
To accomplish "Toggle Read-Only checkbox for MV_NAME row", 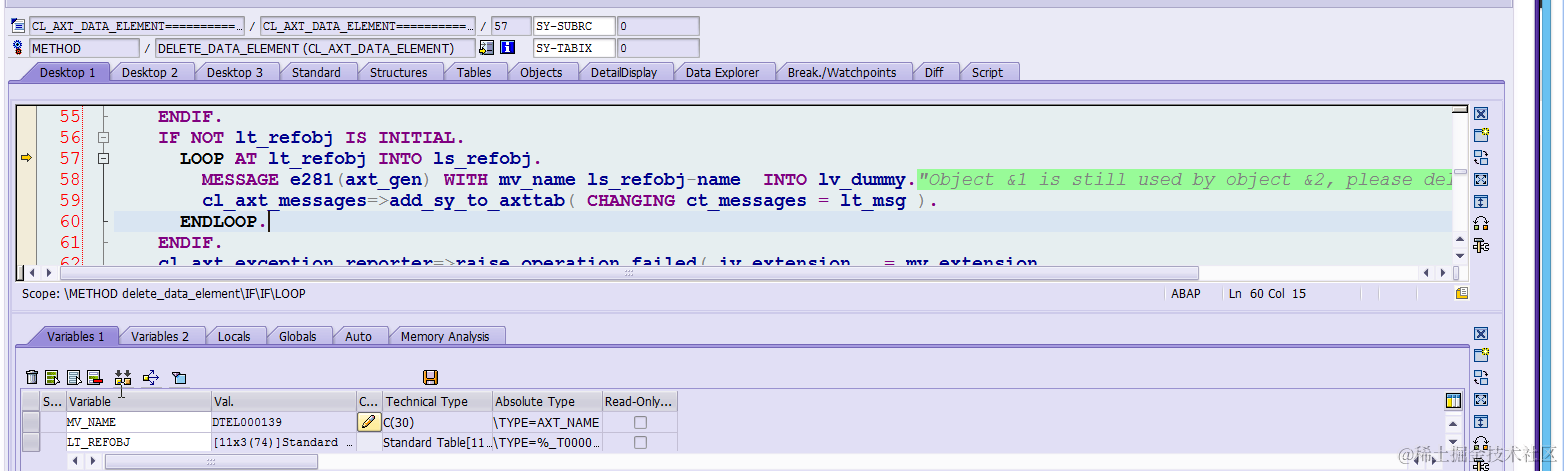I will [x=640, y=422].
